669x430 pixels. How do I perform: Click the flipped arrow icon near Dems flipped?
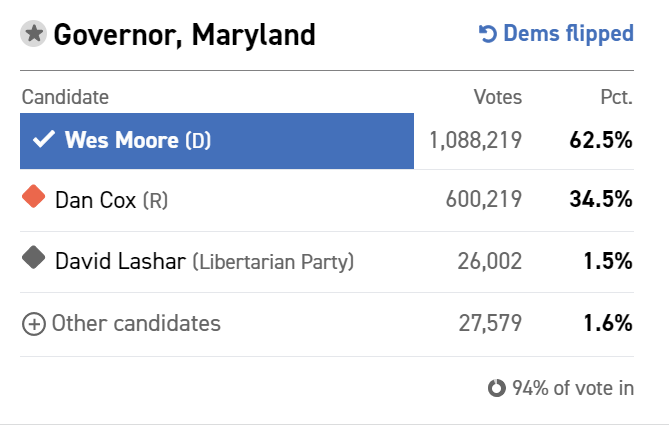[x=487, y=34]
